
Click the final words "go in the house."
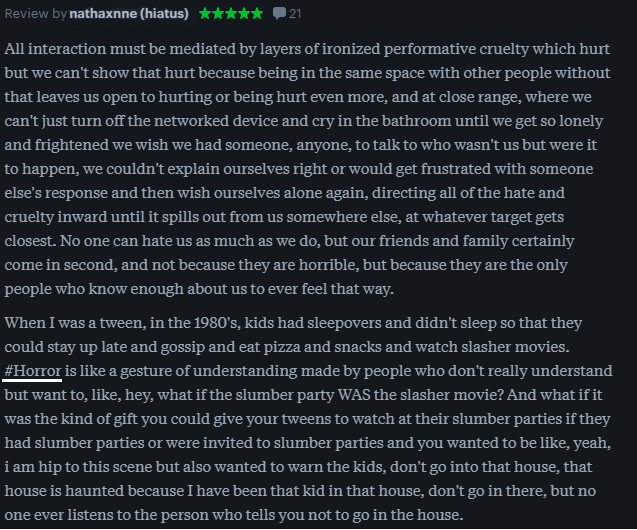point(411,515)
